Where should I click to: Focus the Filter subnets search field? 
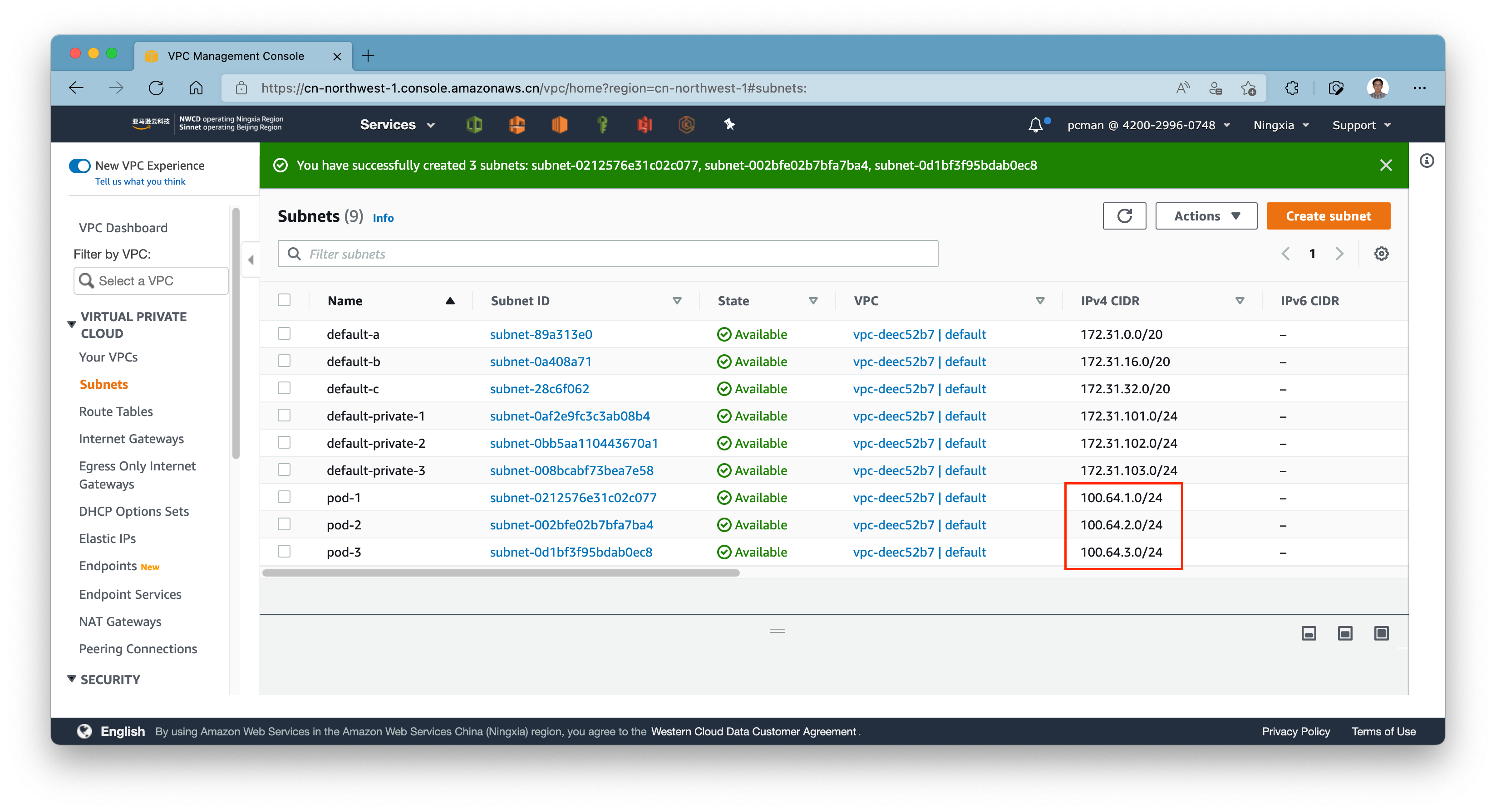click(607, 254)
